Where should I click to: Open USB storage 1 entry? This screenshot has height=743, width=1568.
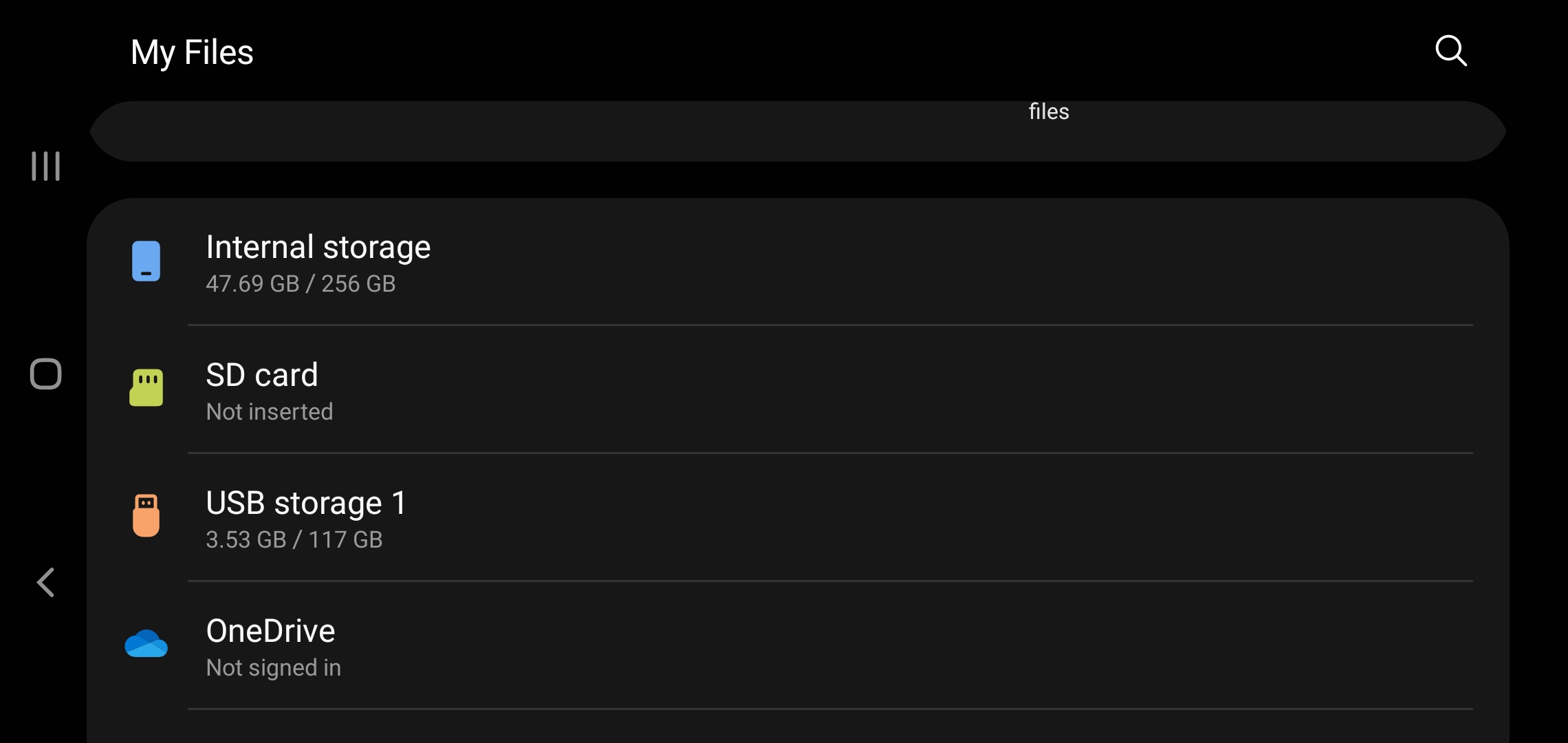click(x=798, y=517)
